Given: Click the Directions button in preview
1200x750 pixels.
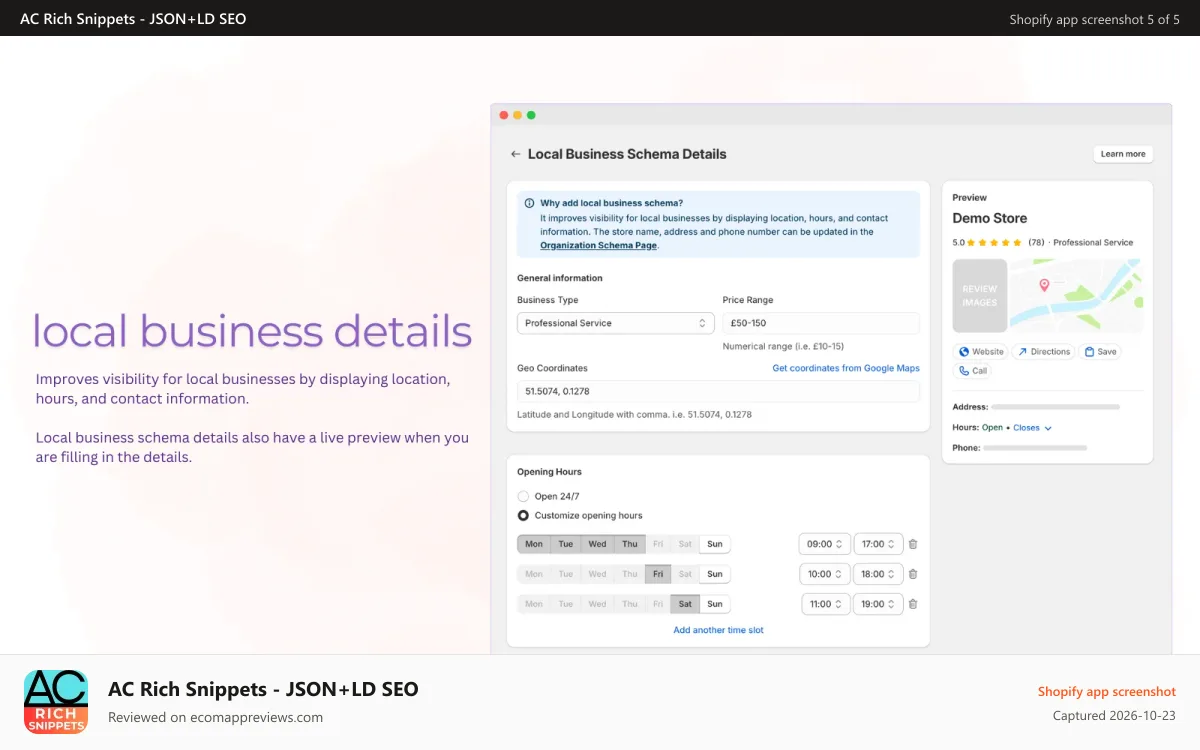Looking at the screenshot, I should click(x=1044, y=352).
